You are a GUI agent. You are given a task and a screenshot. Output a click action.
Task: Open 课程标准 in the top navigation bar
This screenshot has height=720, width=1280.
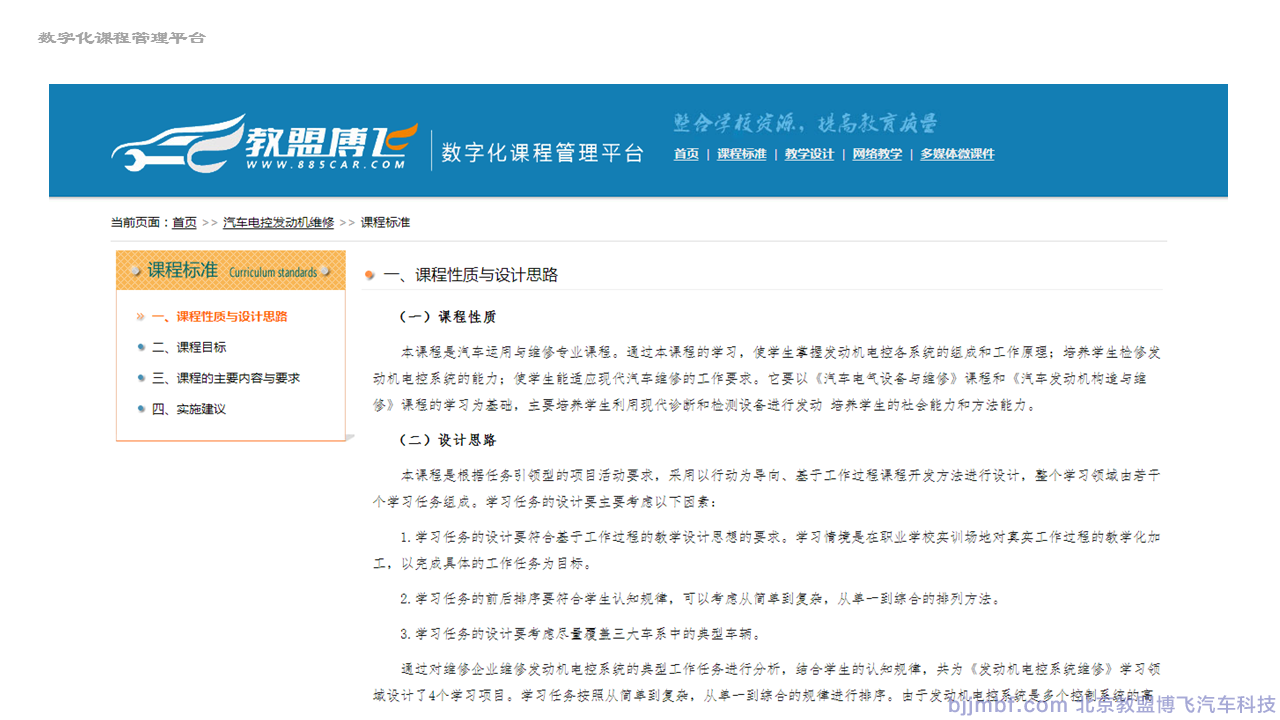[x=741, y=154]
